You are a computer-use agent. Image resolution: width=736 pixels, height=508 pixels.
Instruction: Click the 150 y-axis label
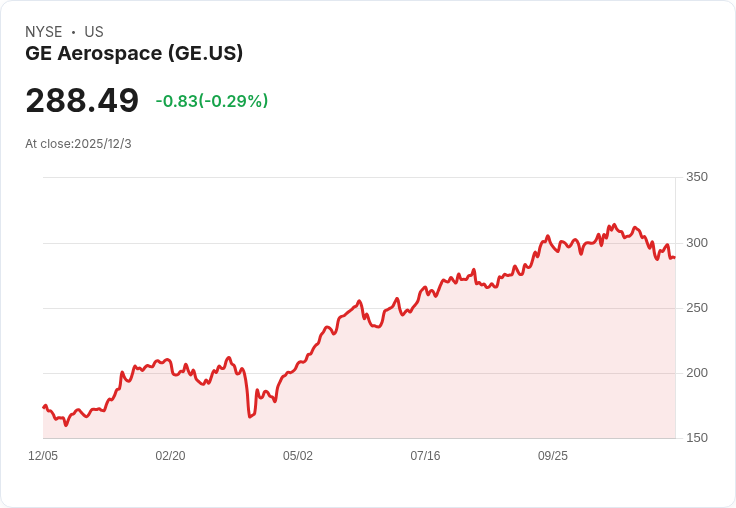[696, 438]
